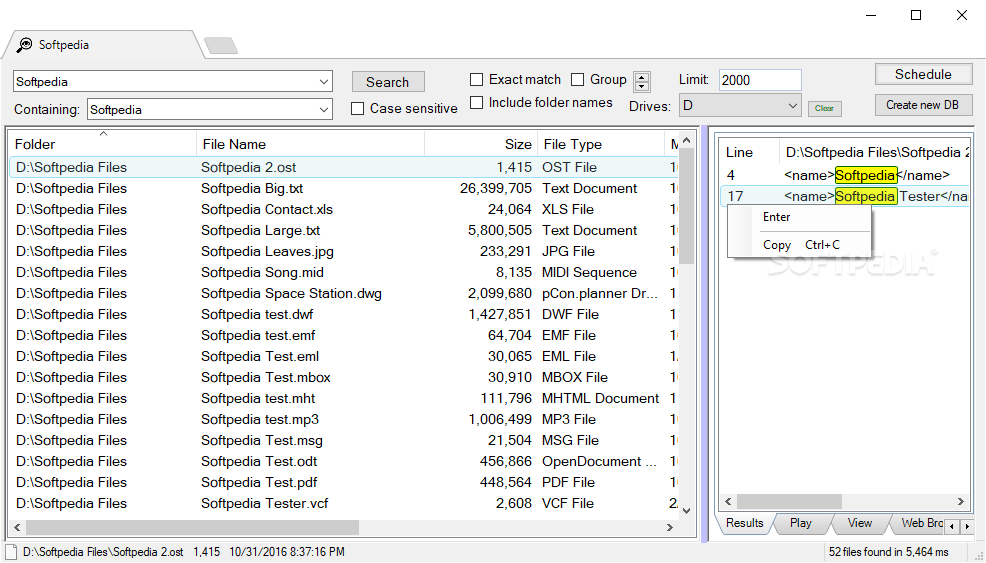Select the Softpedia Song.mid file
The width and height of the screenshot is (986, 563).
tap(344, 272)
